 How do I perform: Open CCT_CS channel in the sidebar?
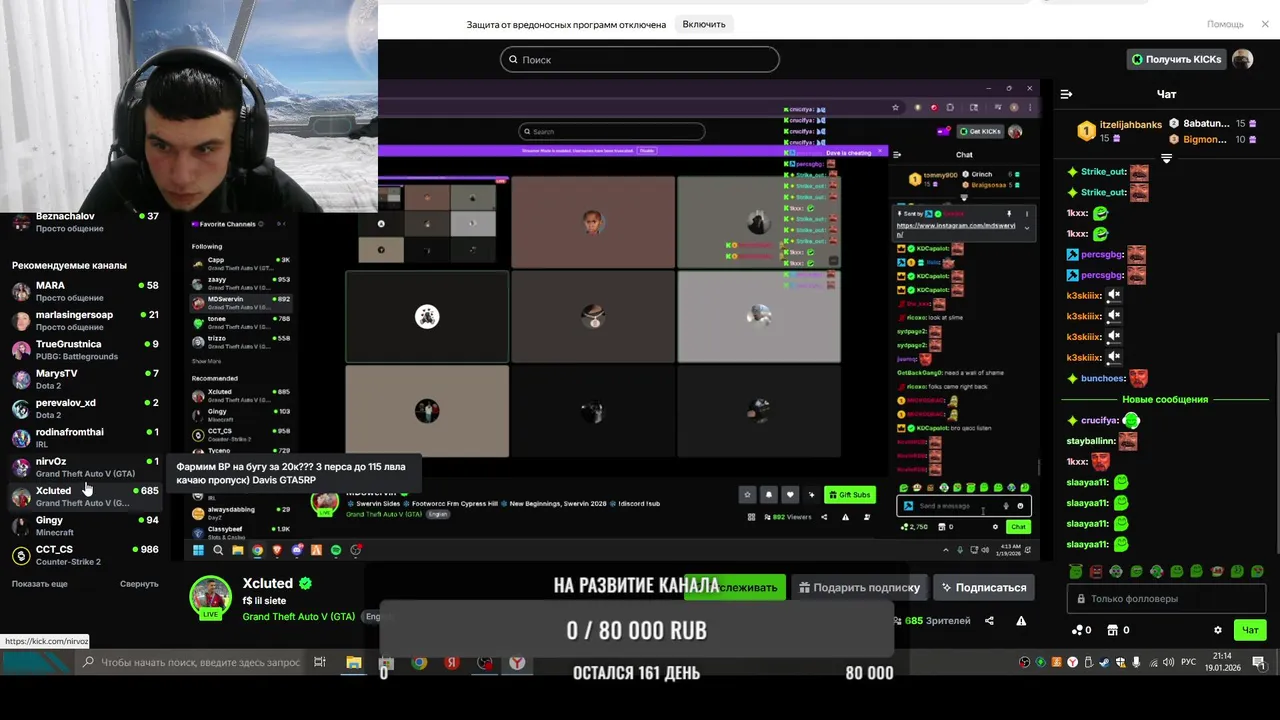pyautogui.click(x=85, y=555)
